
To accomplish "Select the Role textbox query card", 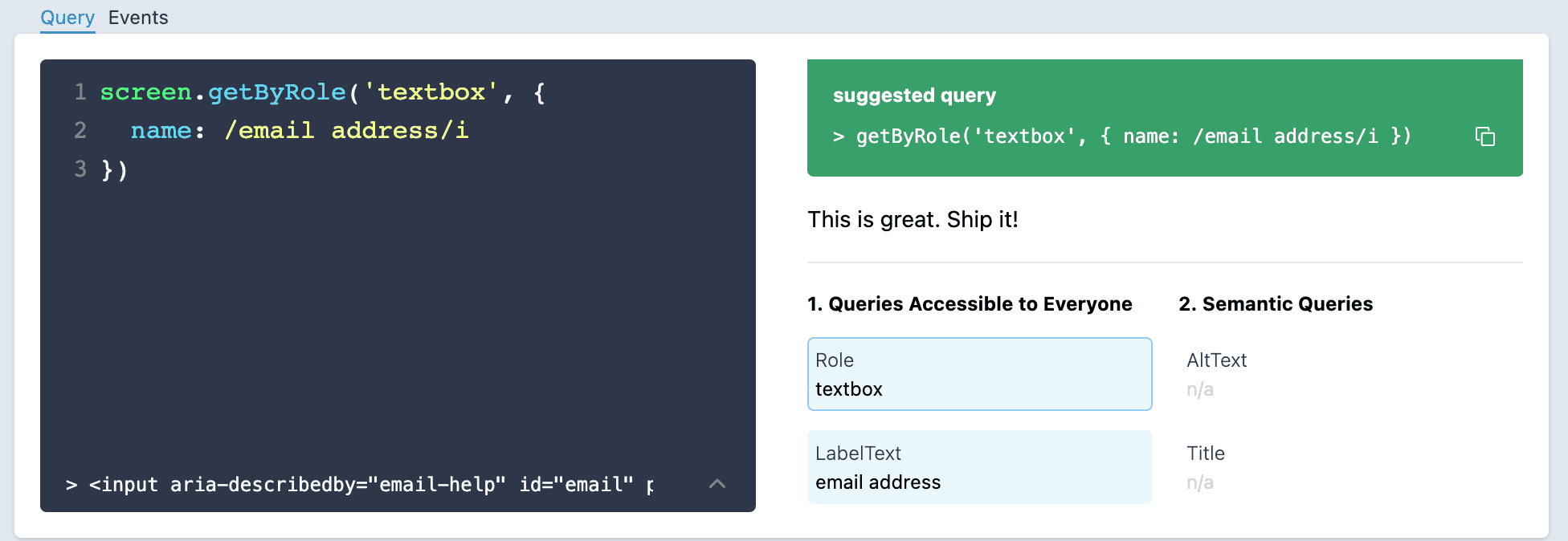I will [x=978, y=374].
